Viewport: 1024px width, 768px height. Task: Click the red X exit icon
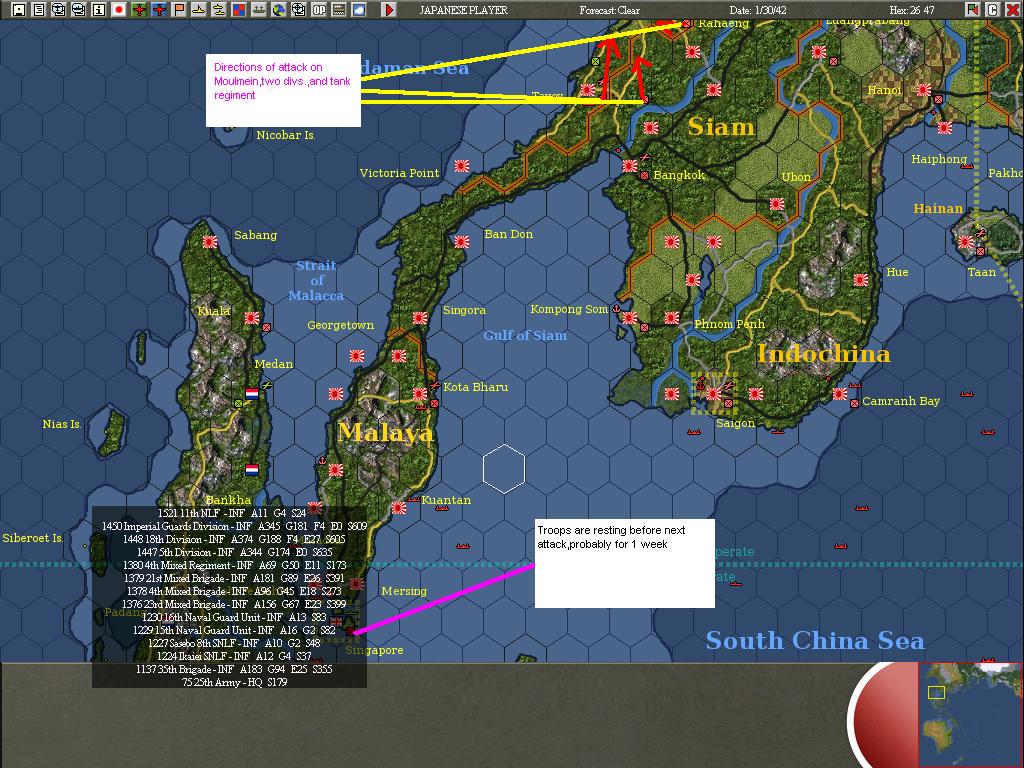1012,10
